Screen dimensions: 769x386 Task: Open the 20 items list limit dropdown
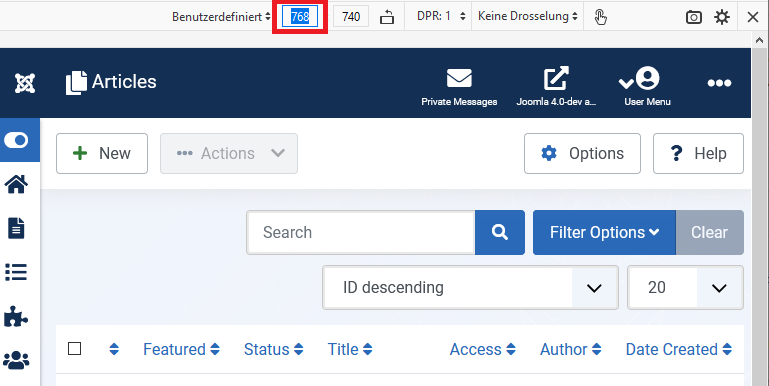685,287
